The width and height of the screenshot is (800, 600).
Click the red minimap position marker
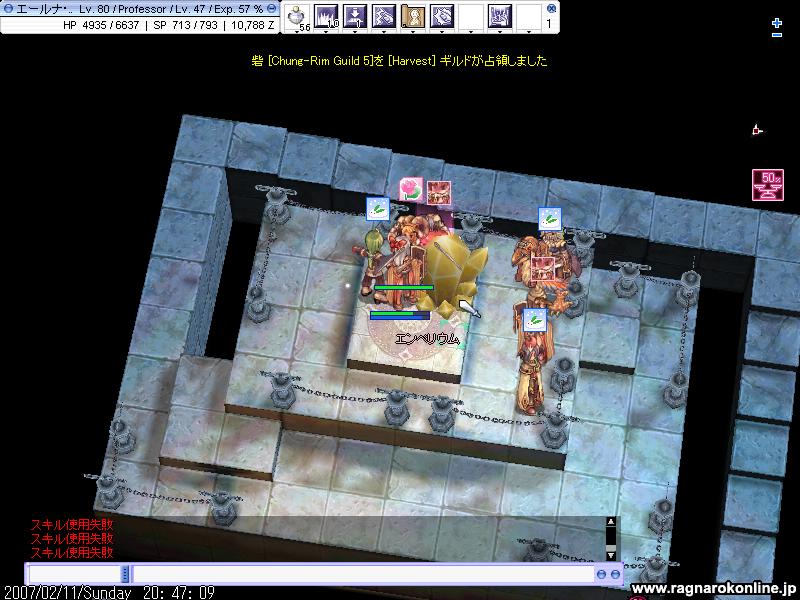pos(757,131)
